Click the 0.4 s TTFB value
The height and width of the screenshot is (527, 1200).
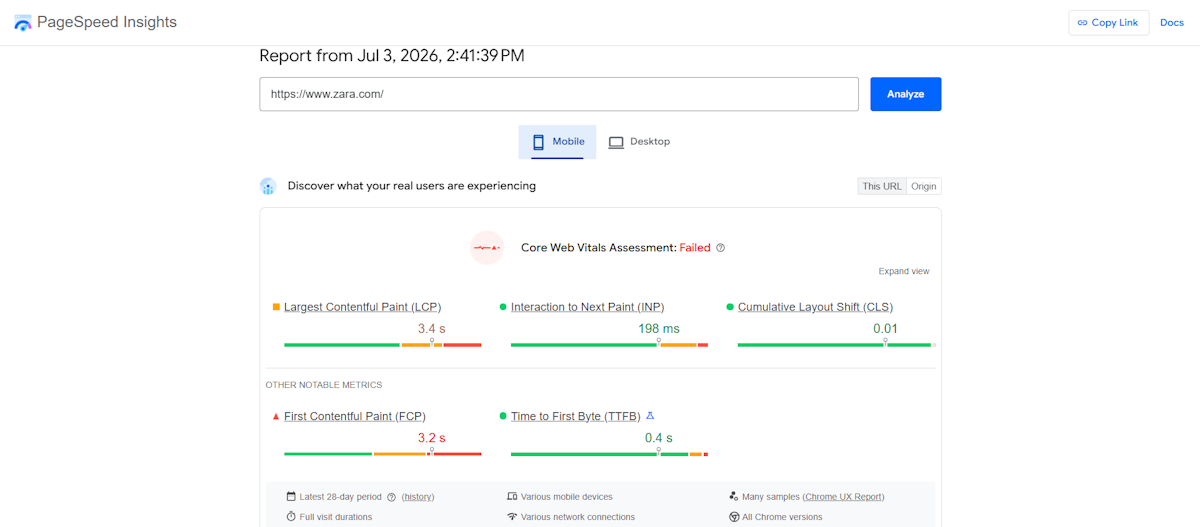click(659, 438)
